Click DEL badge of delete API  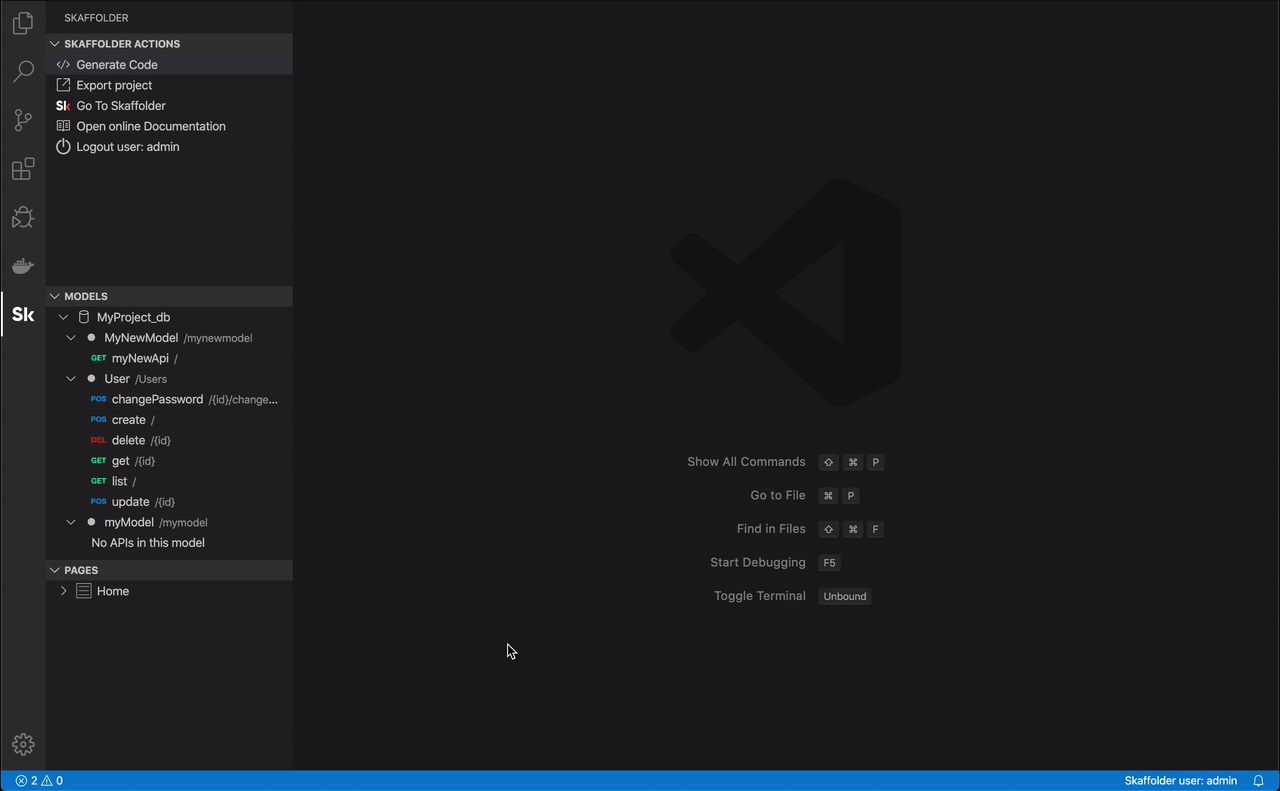[x=98, y=440]
